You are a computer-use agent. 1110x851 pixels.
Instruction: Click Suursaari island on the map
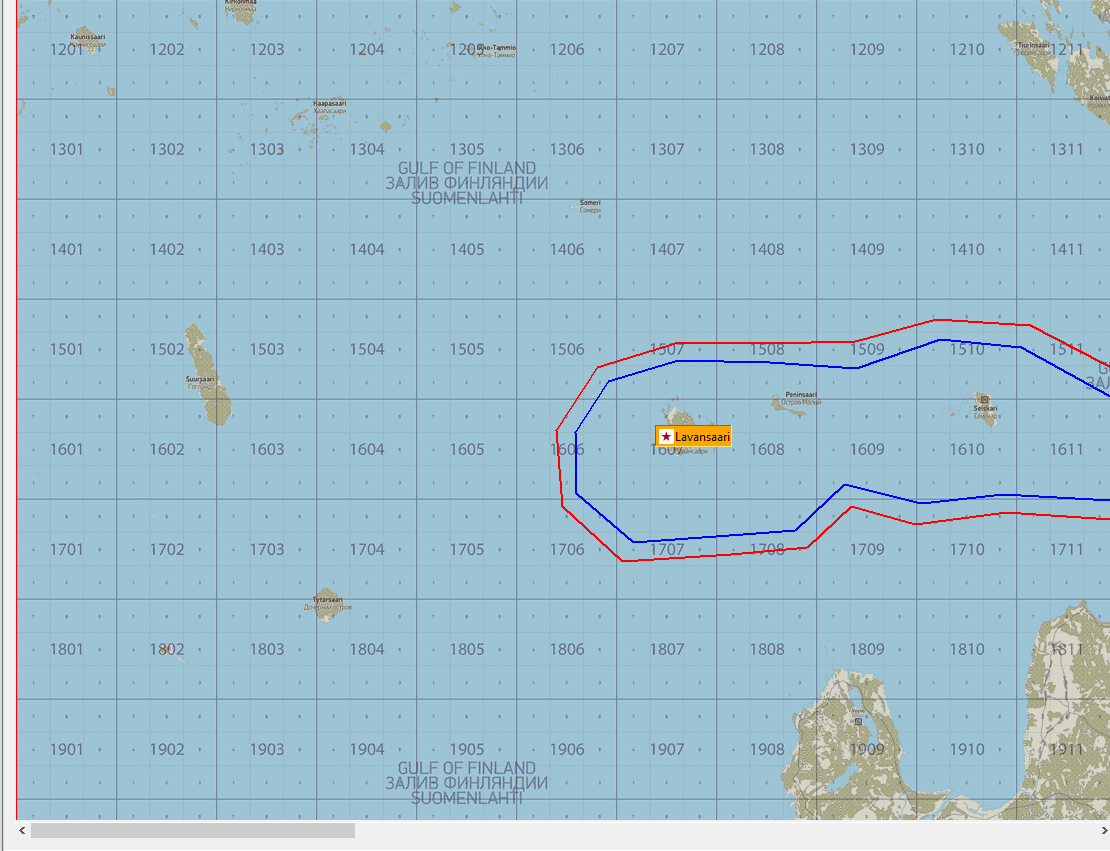(211, 378)
